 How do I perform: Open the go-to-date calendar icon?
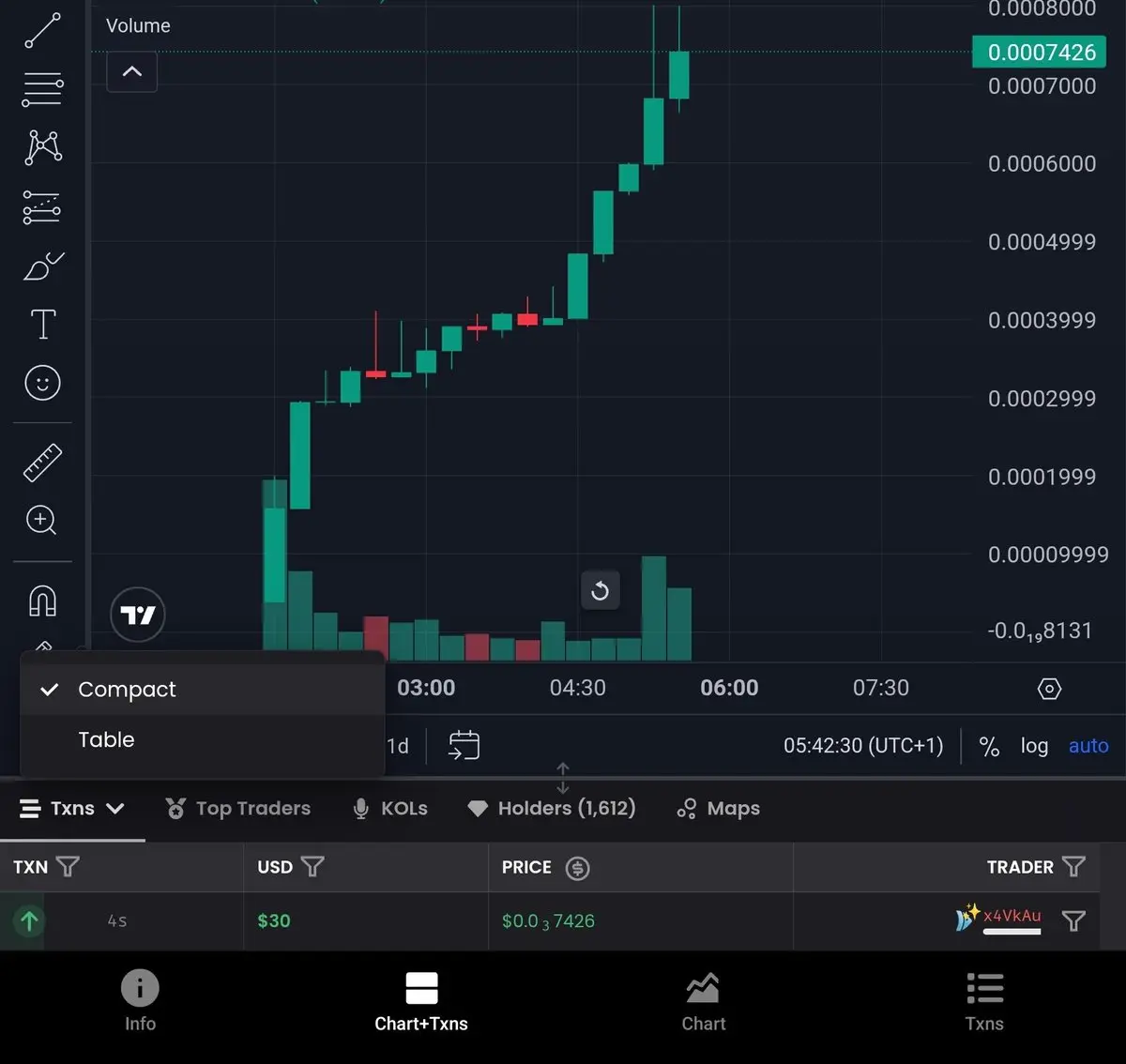pyautogui.click(x=464, y=745)
